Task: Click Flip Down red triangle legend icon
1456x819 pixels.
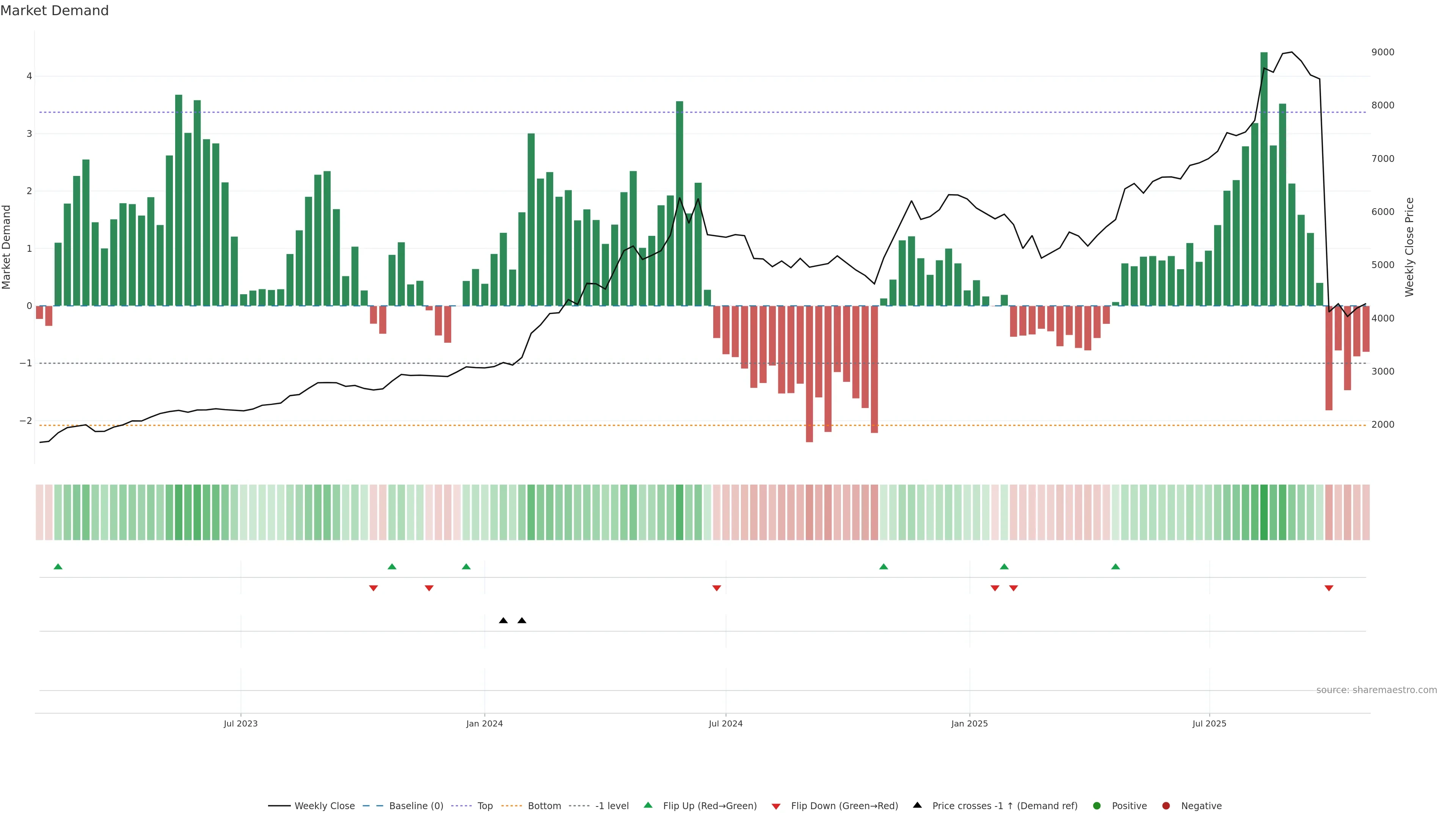Action: (x=776, y=806)
